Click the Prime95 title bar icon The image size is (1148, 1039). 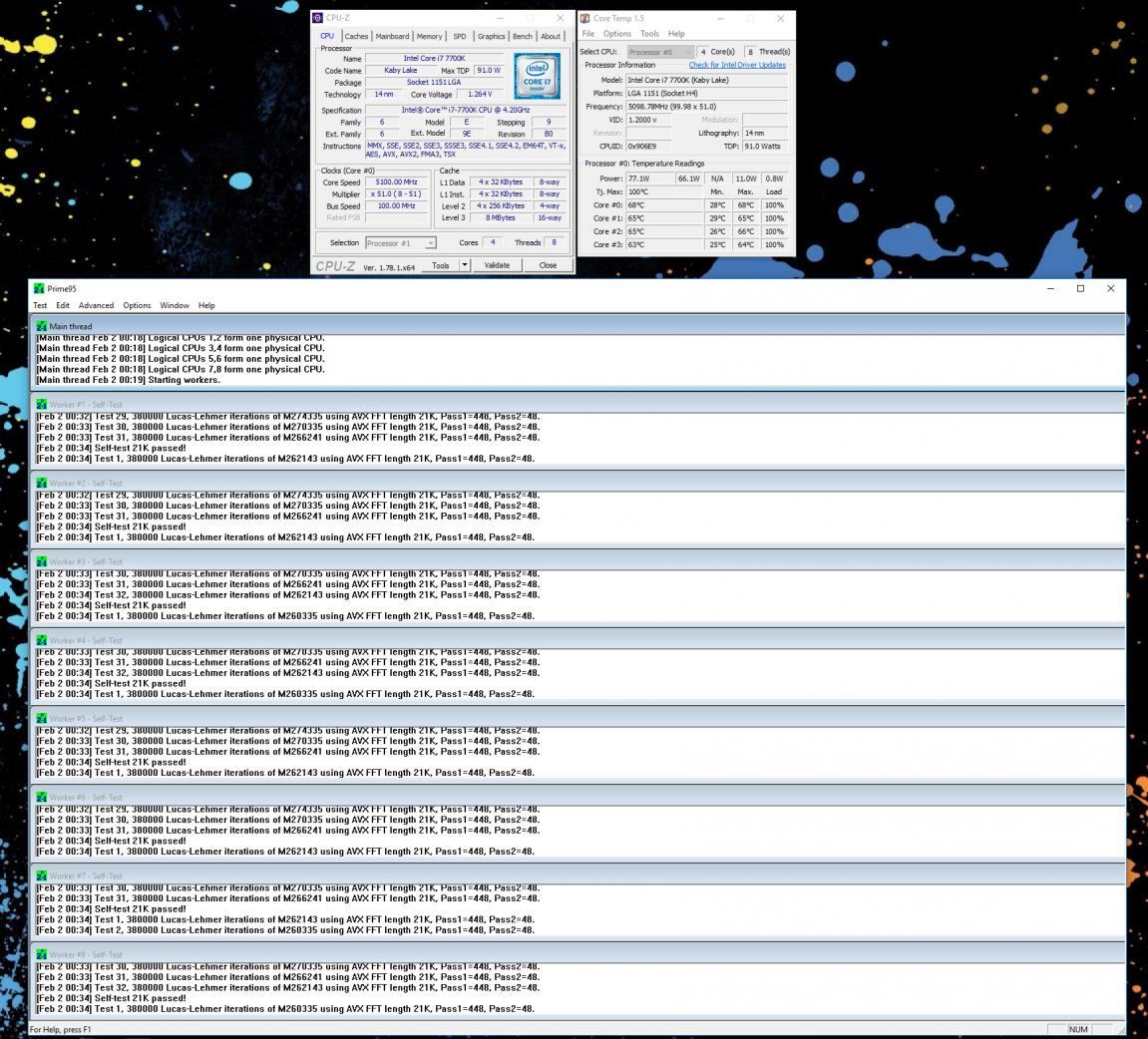(x=40, y=289)
